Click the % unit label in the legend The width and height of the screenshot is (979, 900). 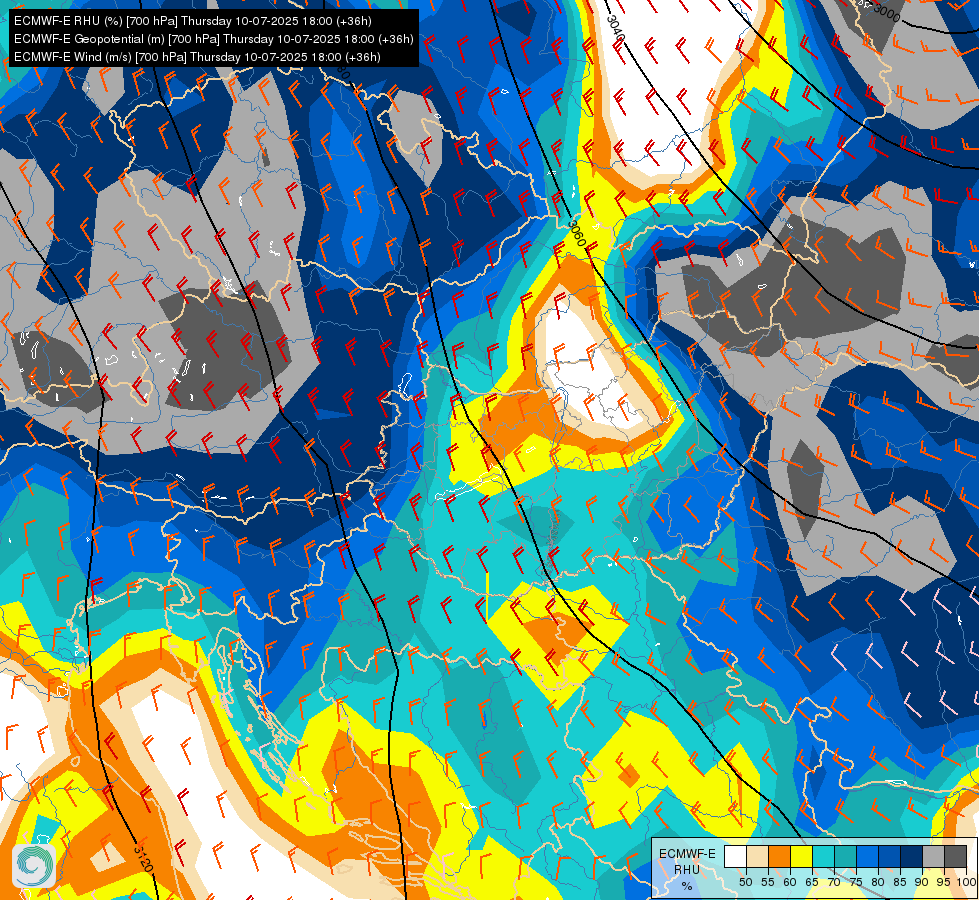(x=687, y=886)
